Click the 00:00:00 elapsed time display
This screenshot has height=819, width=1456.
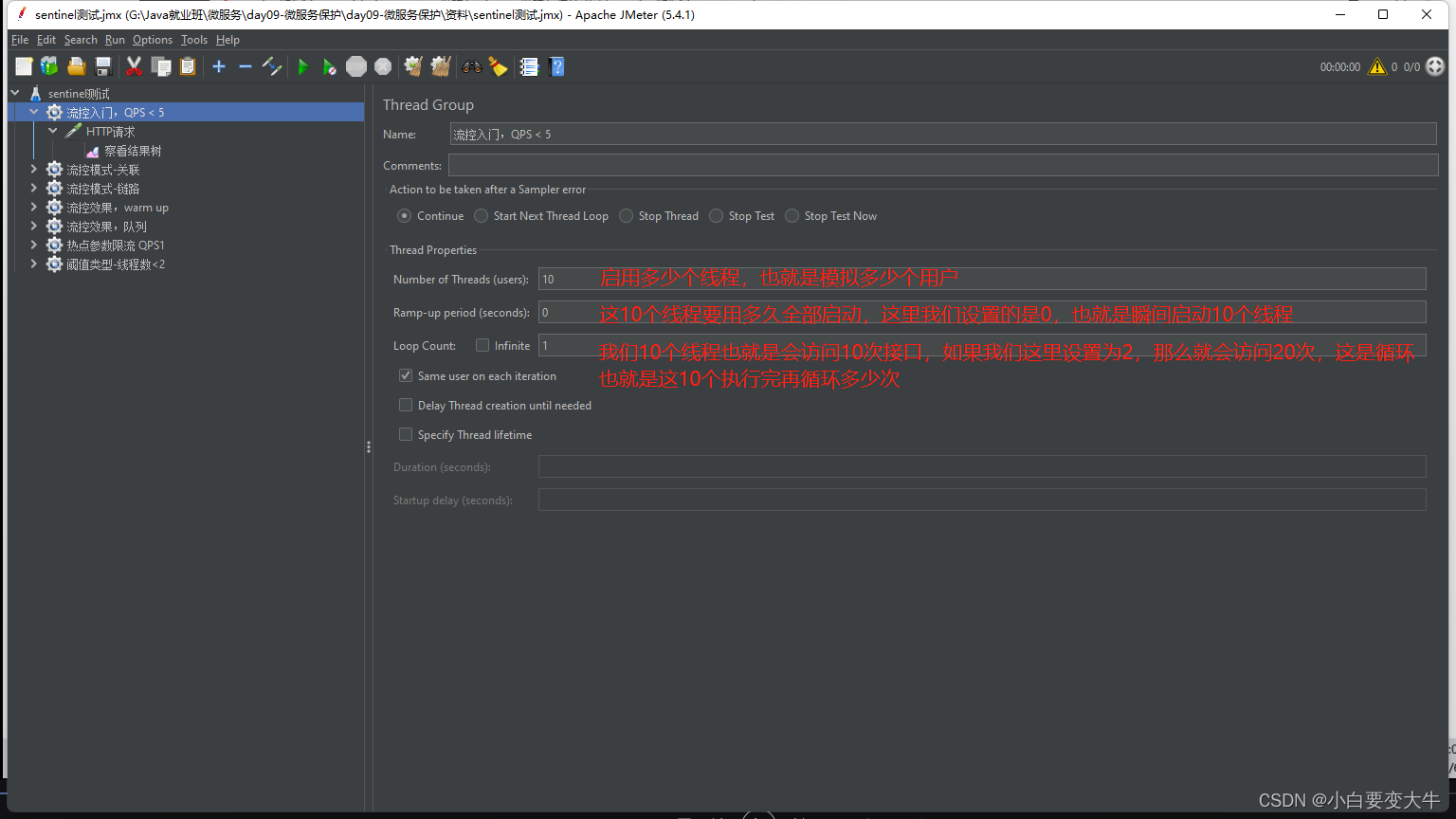(x=1339, y=67)
